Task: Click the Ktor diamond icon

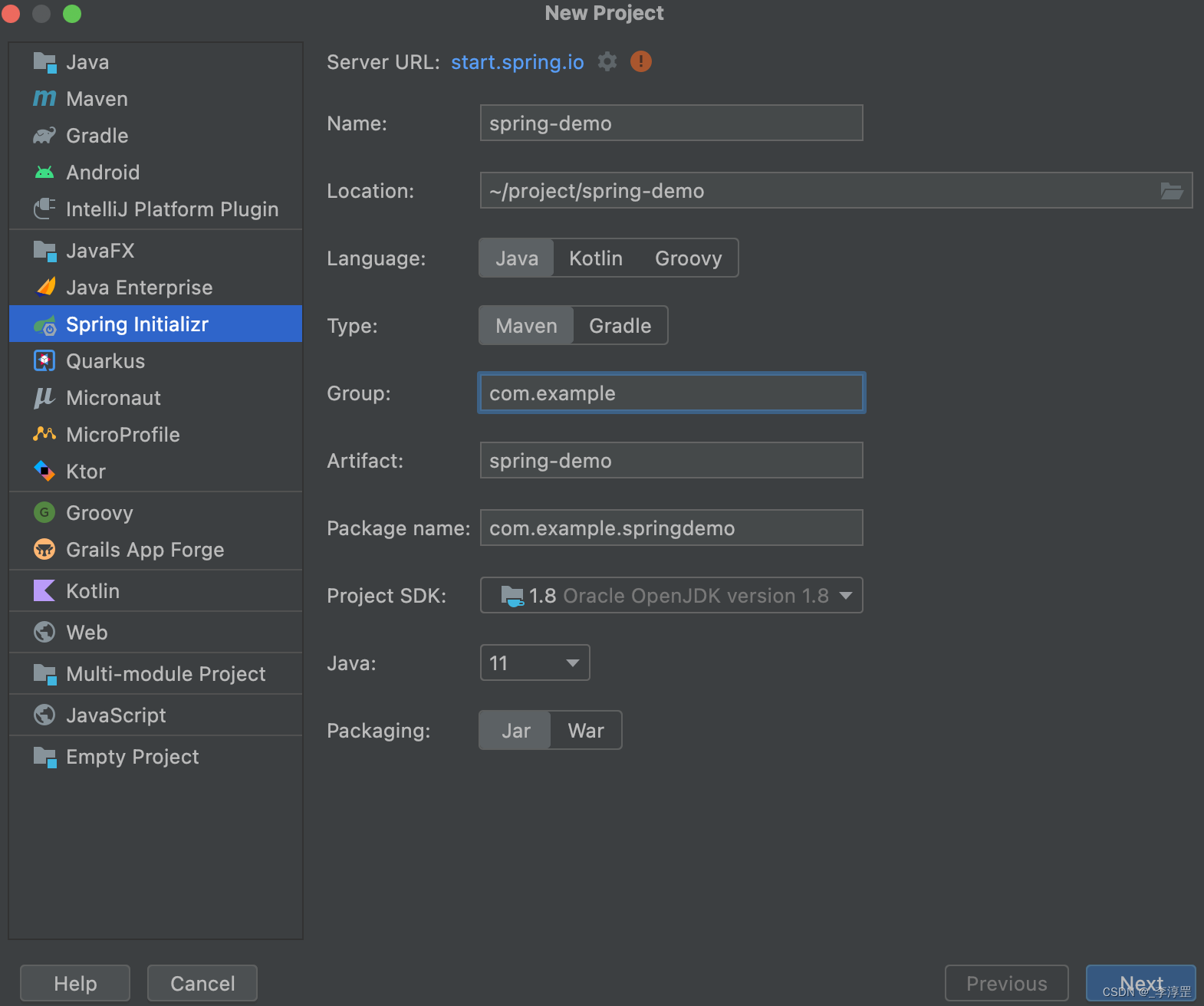Action: [x=45, y=471]
